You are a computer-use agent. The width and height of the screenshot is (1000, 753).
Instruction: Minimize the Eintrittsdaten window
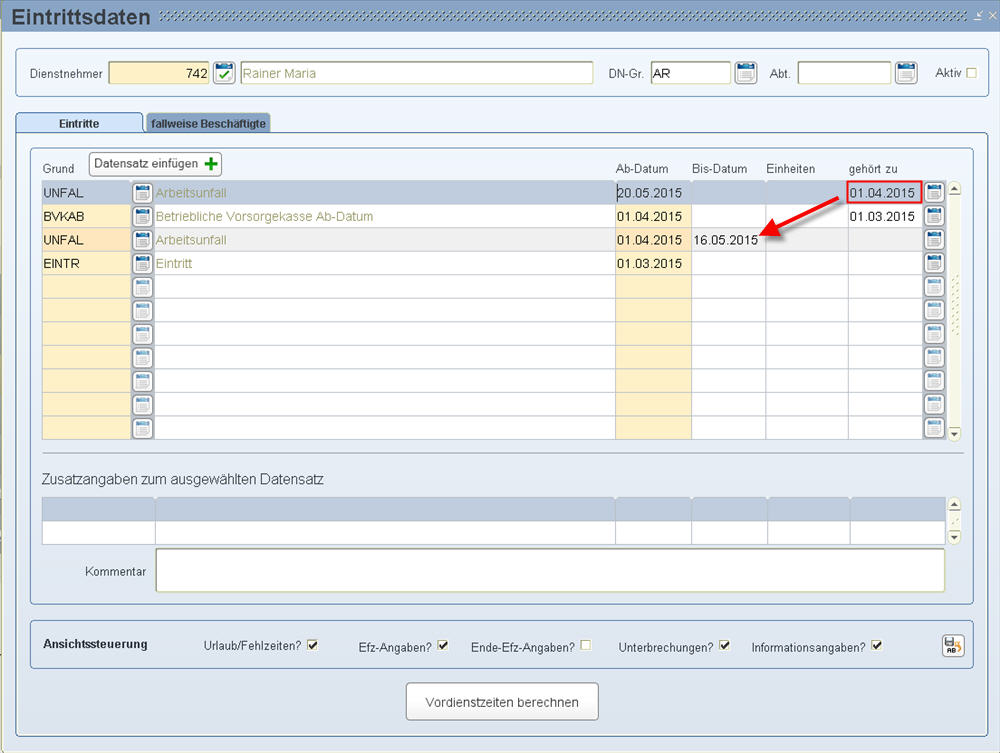(978, 16)
